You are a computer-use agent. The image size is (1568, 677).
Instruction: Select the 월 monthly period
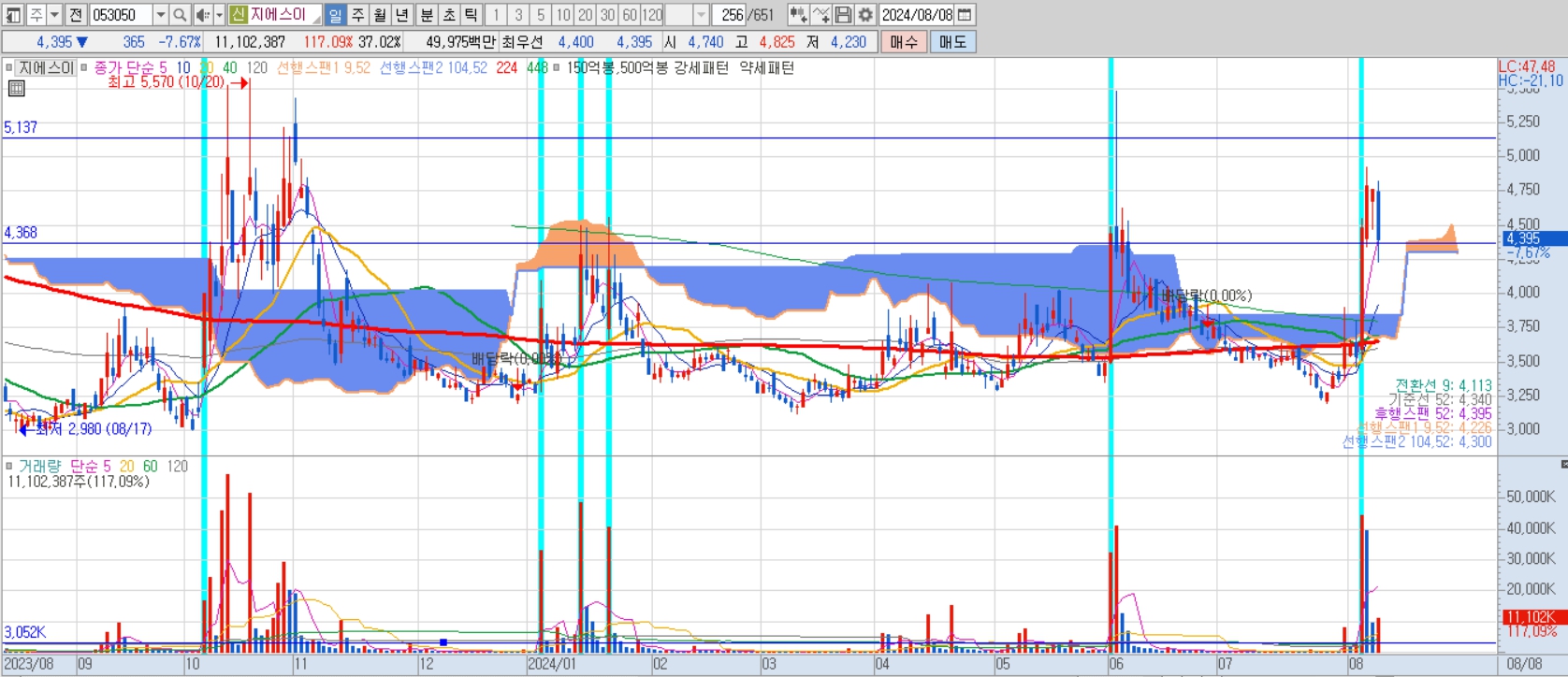click(380, 15)
